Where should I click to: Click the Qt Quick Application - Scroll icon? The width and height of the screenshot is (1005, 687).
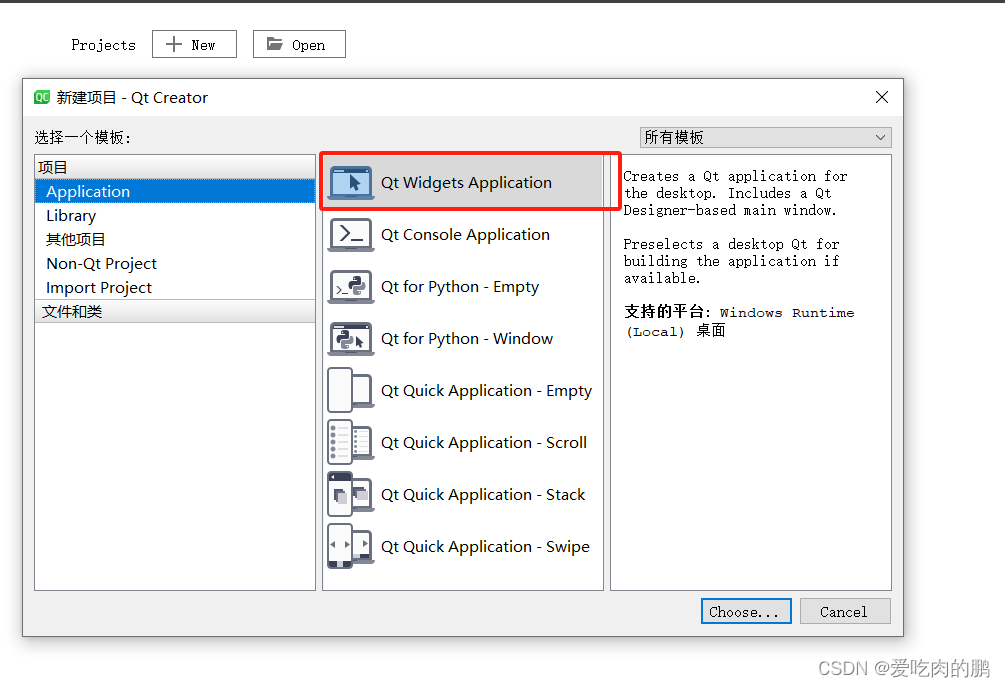point(351,442)
